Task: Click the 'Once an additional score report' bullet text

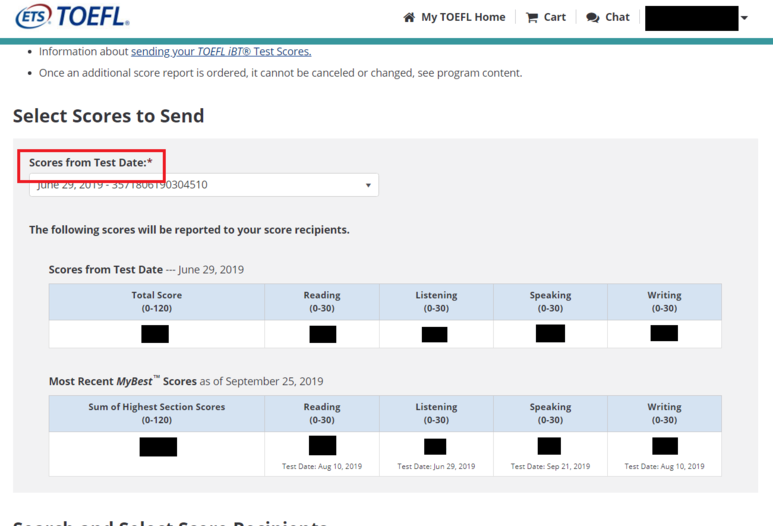Action: coord(281,73)
